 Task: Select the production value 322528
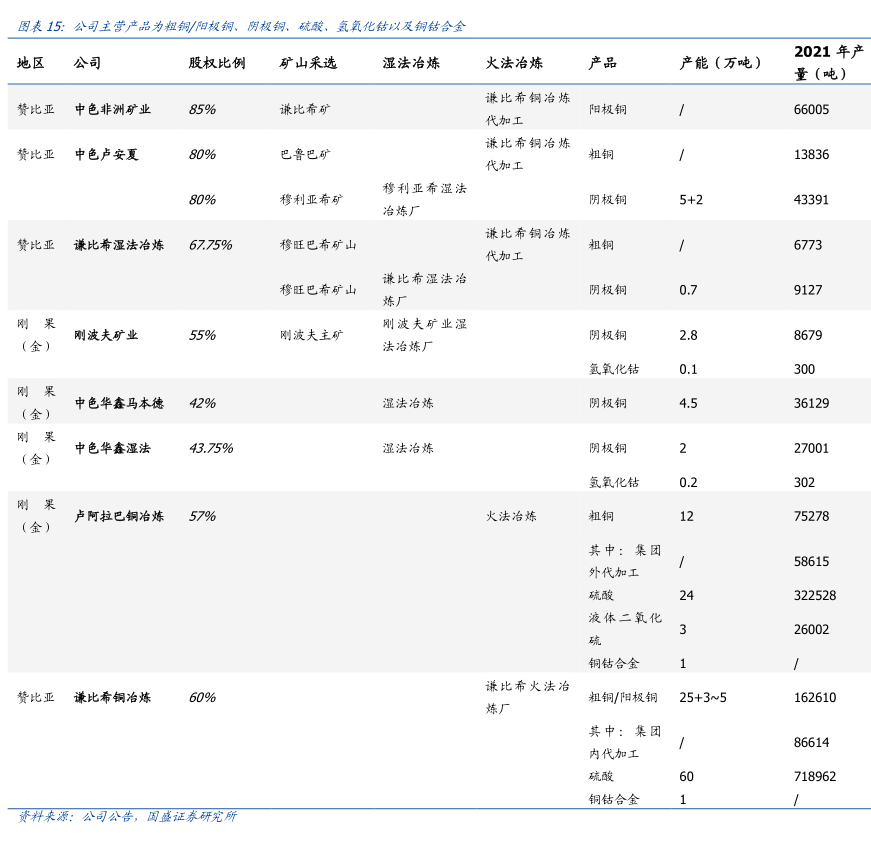click(814, 595)
